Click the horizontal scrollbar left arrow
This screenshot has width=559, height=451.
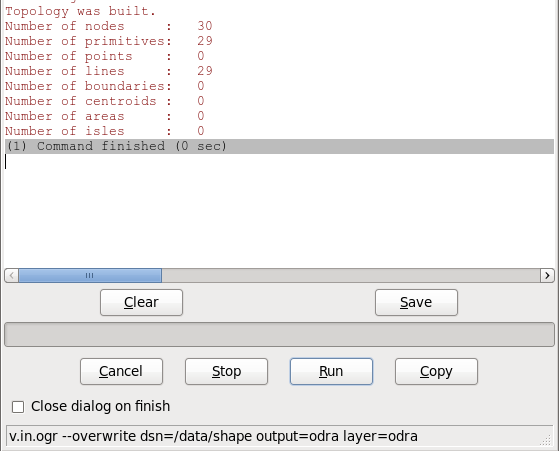[x=11, y=276]
